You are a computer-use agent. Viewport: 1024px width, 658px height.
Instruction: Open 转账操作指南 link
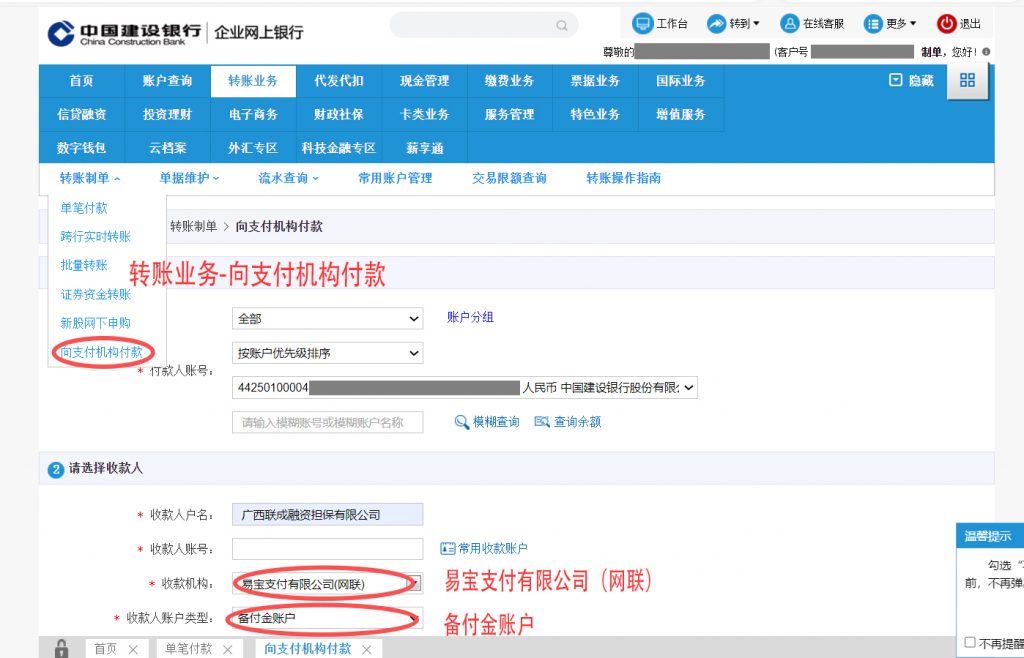(624, 178)
